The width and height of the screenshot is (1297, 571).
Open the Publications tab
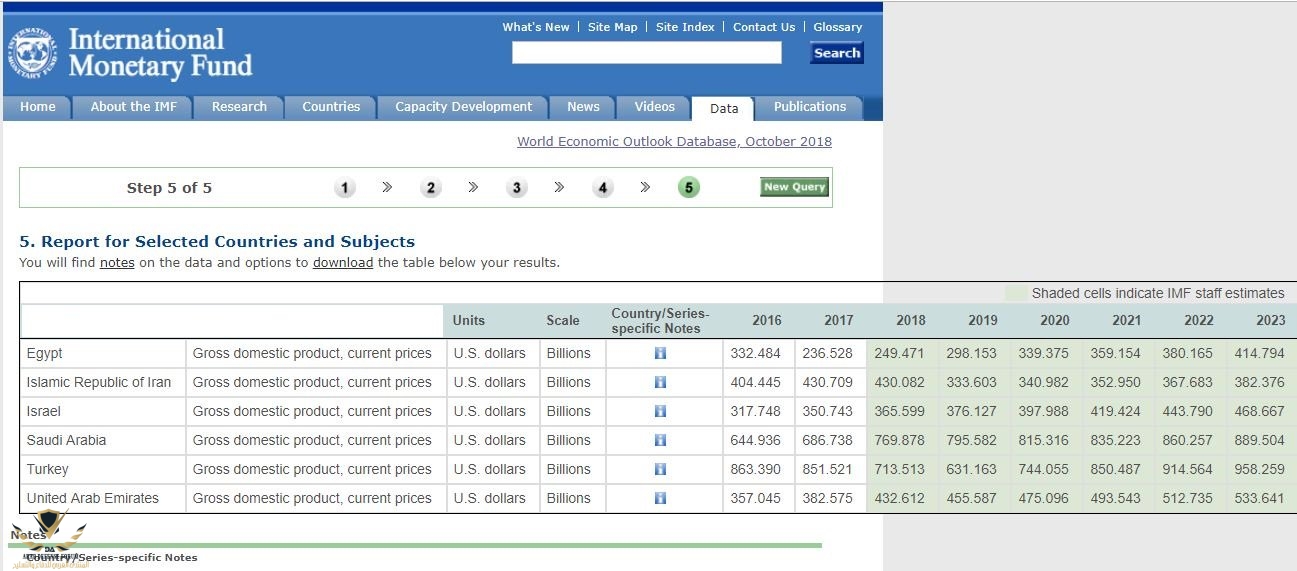point(809,107)
